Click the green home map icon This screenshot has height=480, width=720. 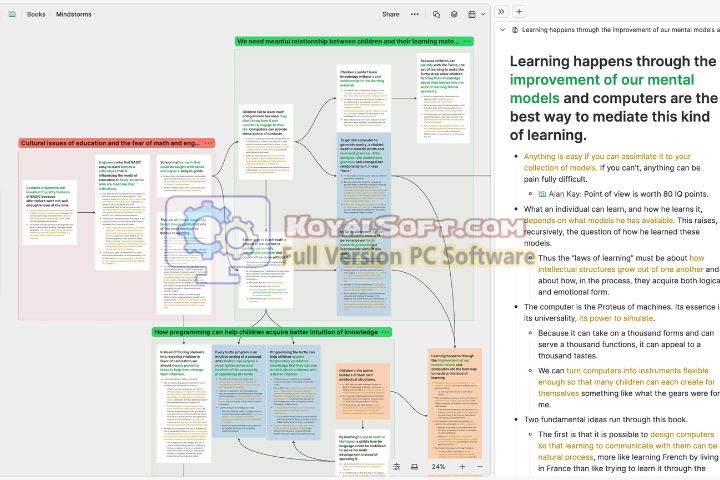pos(12,14)
